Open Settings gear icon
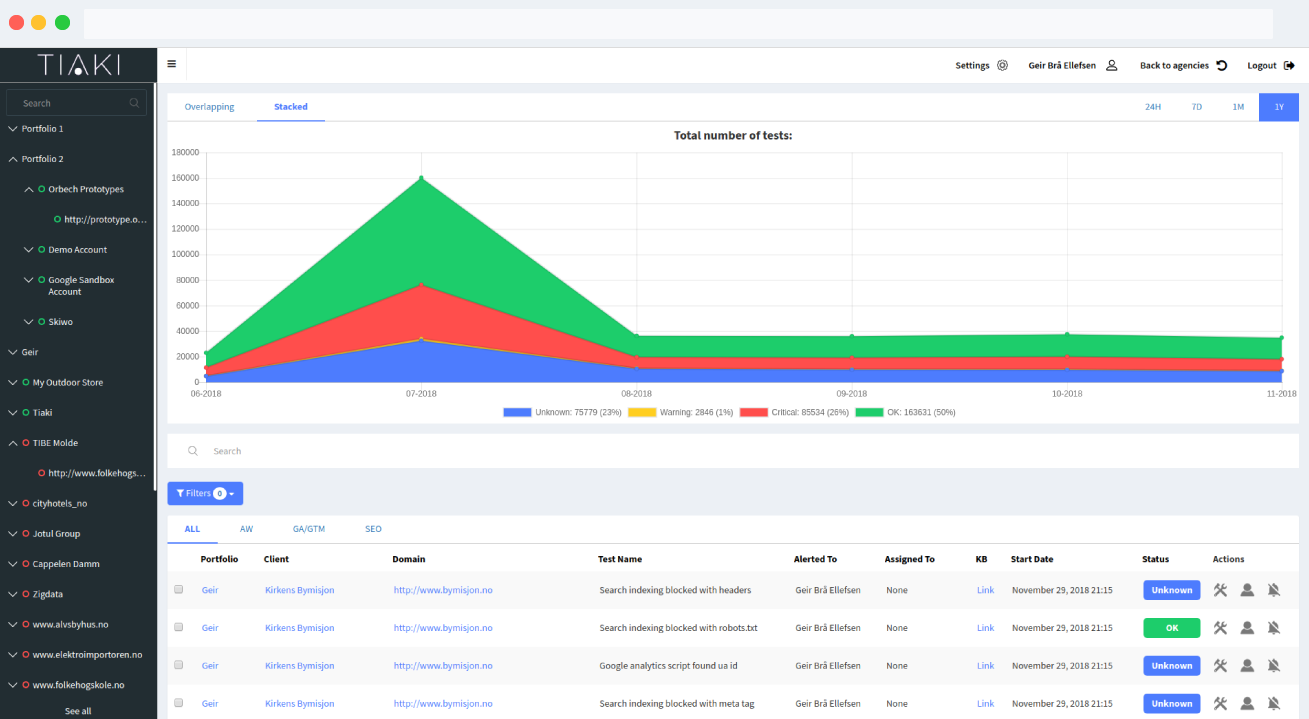Viewport: 1309px width, 719px height. click(x=1002, y=65)
